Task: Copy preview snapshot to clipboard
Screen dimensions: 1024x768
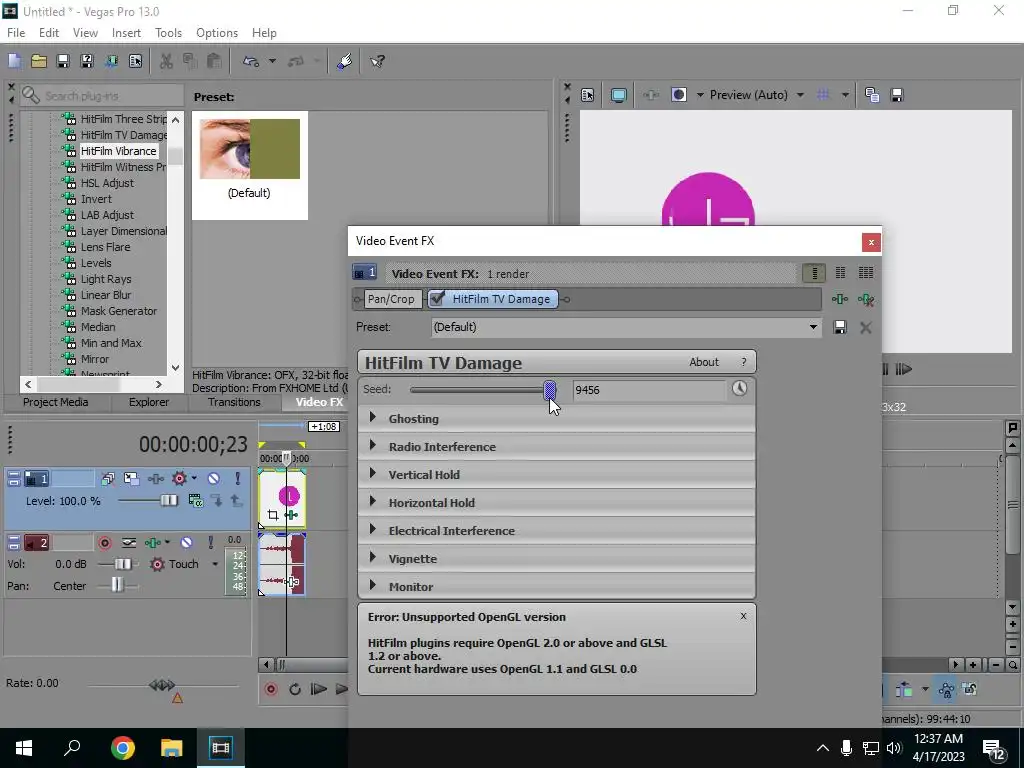Action: click(x=872, y=95)
